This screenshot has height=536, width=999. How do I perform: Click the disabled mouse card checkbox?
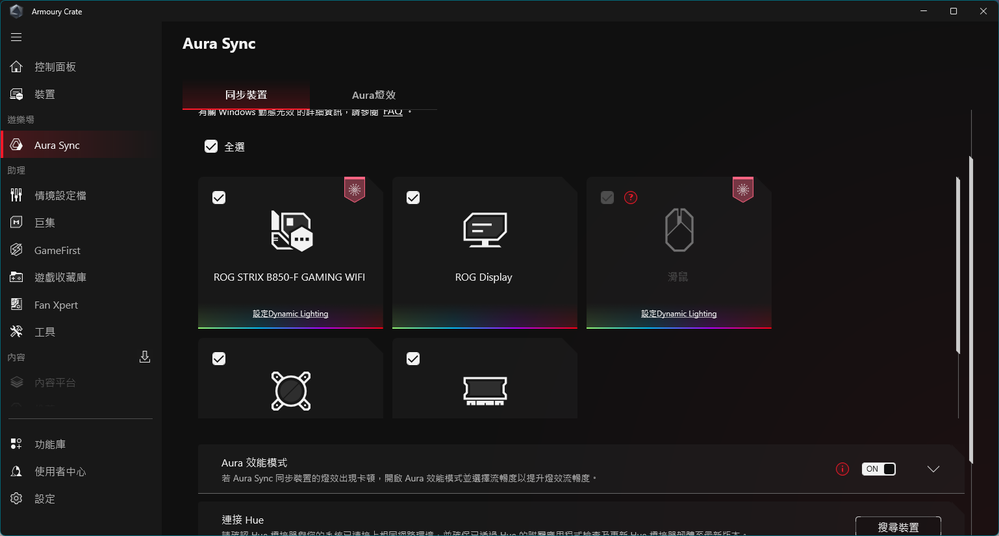[x=607, y=198]
